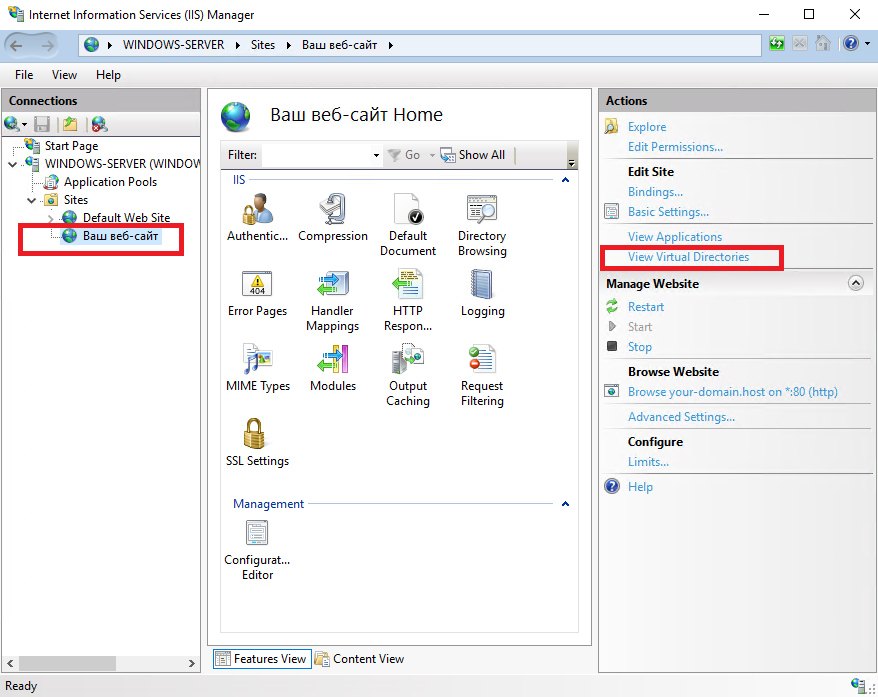Viewport: 878px width, 697px height.
Task: Click the Go filter button
Action: [404, 155]
